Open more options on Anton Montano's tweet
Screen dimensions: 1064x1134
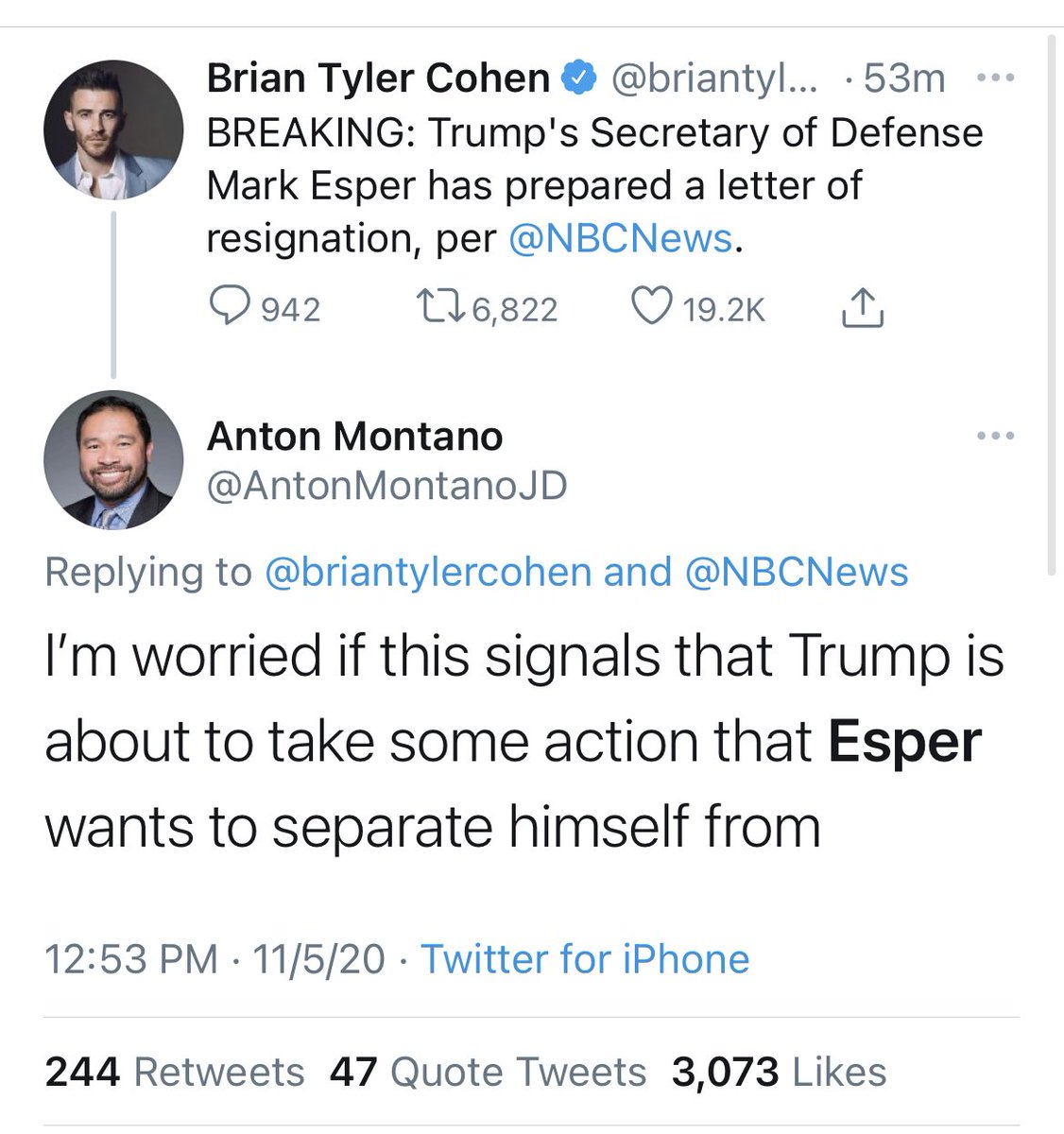click(995, 436)
